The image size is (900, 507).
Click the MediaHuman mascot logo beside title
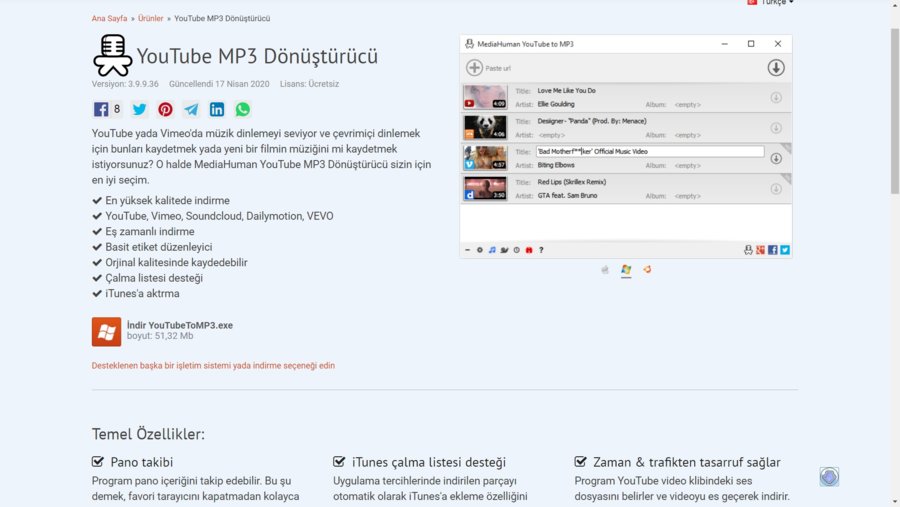[112, 55]
